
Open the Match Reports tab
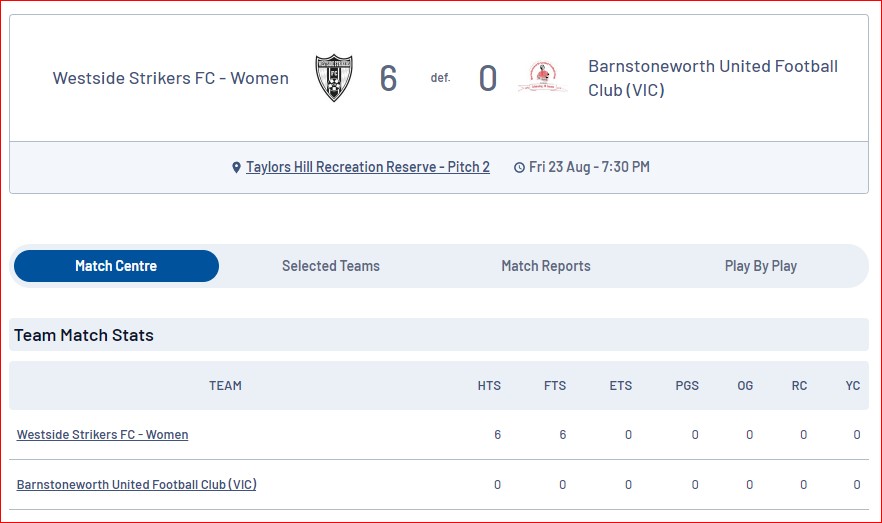point(546,266)
